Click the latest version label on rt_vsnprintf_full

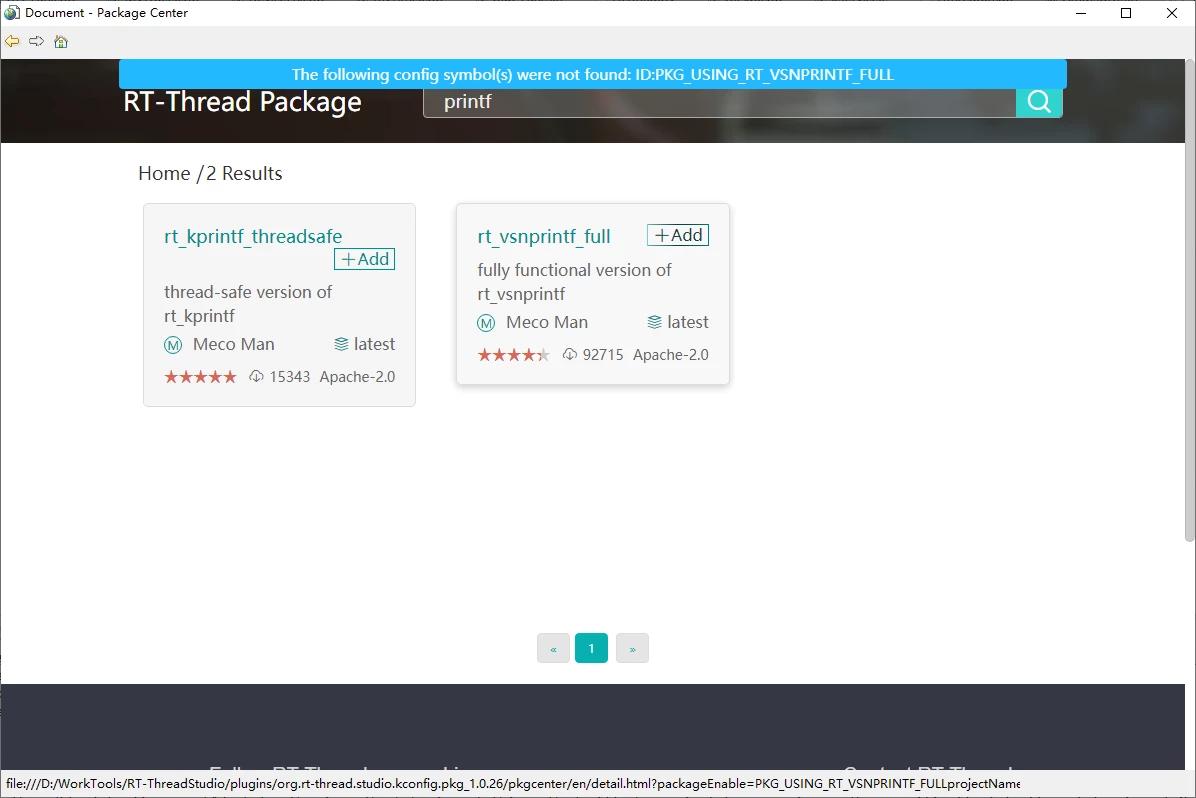[688, 322]
